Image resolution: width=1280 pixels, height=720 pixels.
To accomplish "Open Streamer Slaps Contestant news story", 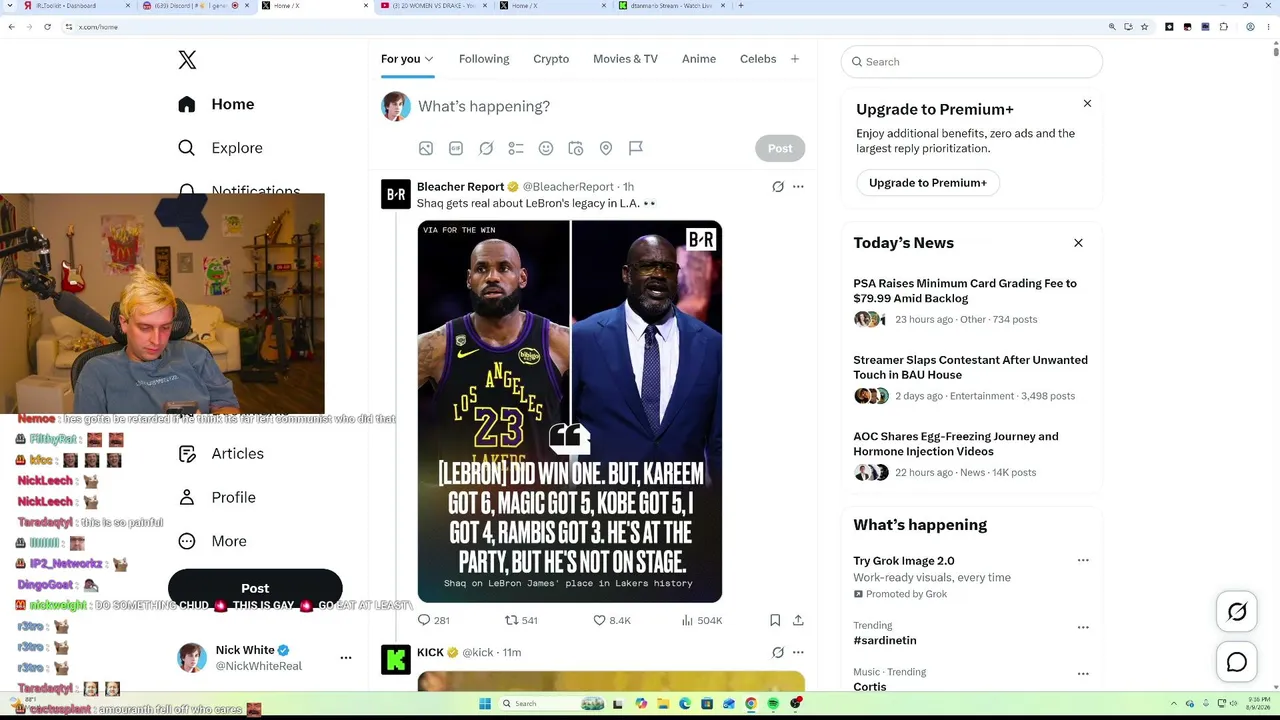I will point(970,367).
